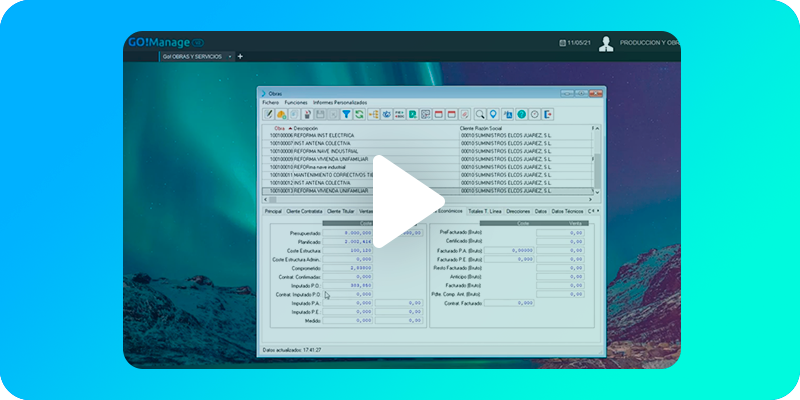The width and height of the screenshot is (800, 400).
Task: Click the horizontal scrollbar right arrow
Action: click(x=590, y=199)
